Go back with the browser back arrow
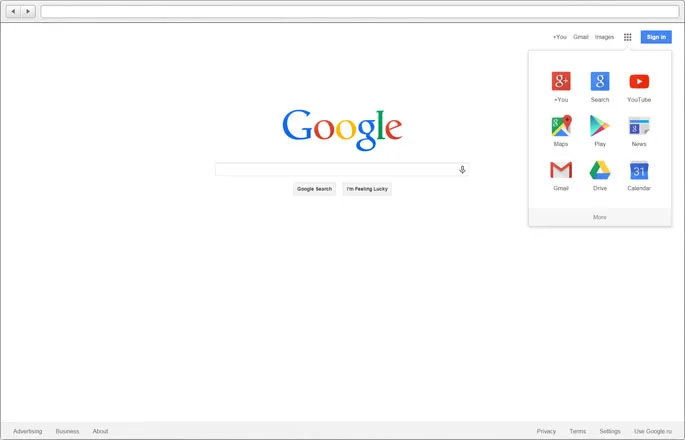Viewport: 685px width, 440px height. [14, 11]
